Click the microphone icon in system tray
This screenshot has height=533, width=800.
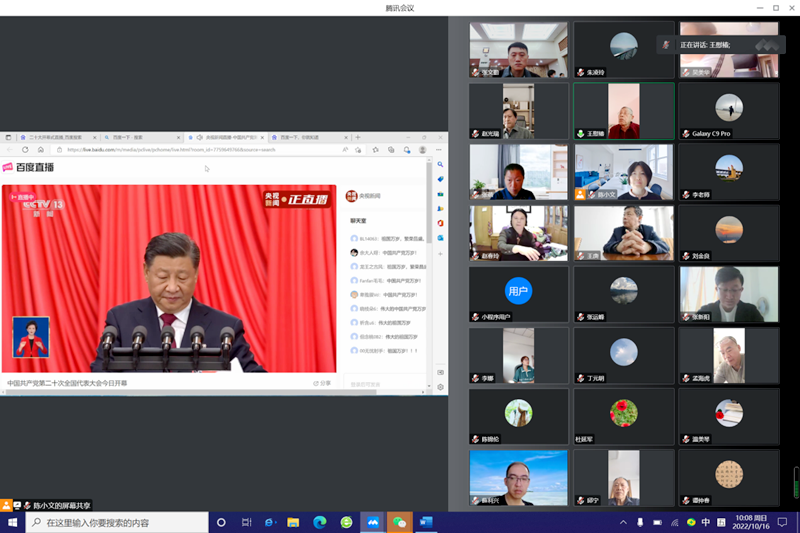640,522
